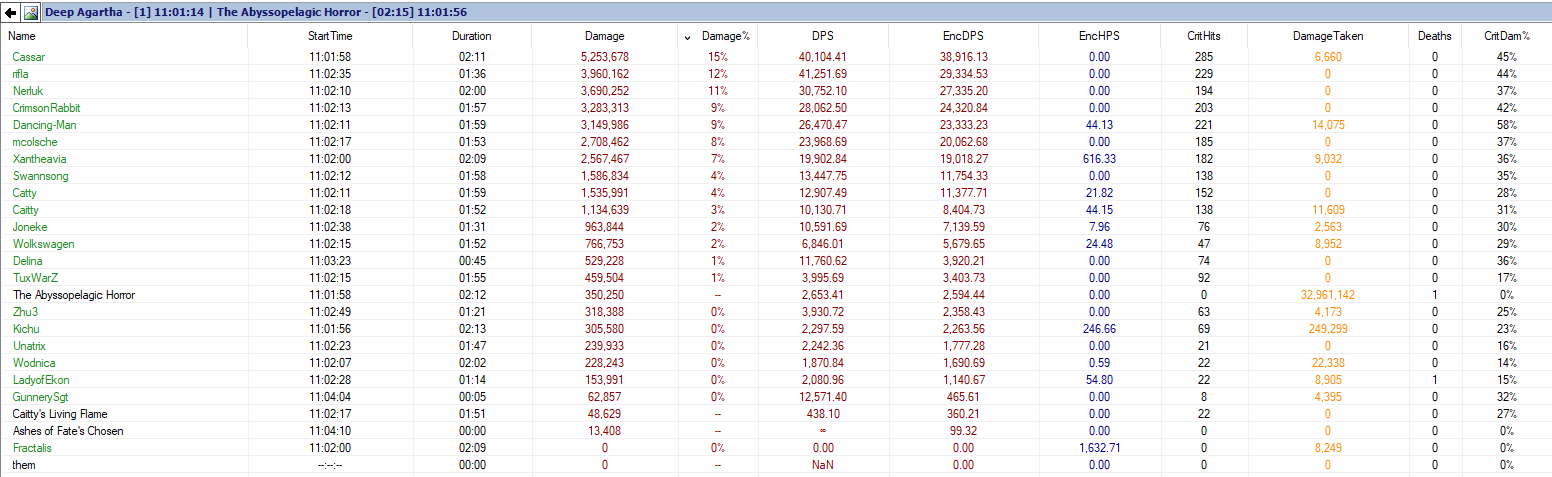This screenshot has height=477, width=1552.
Task: Click the CritDam% column header
Action: point(1507,36)
